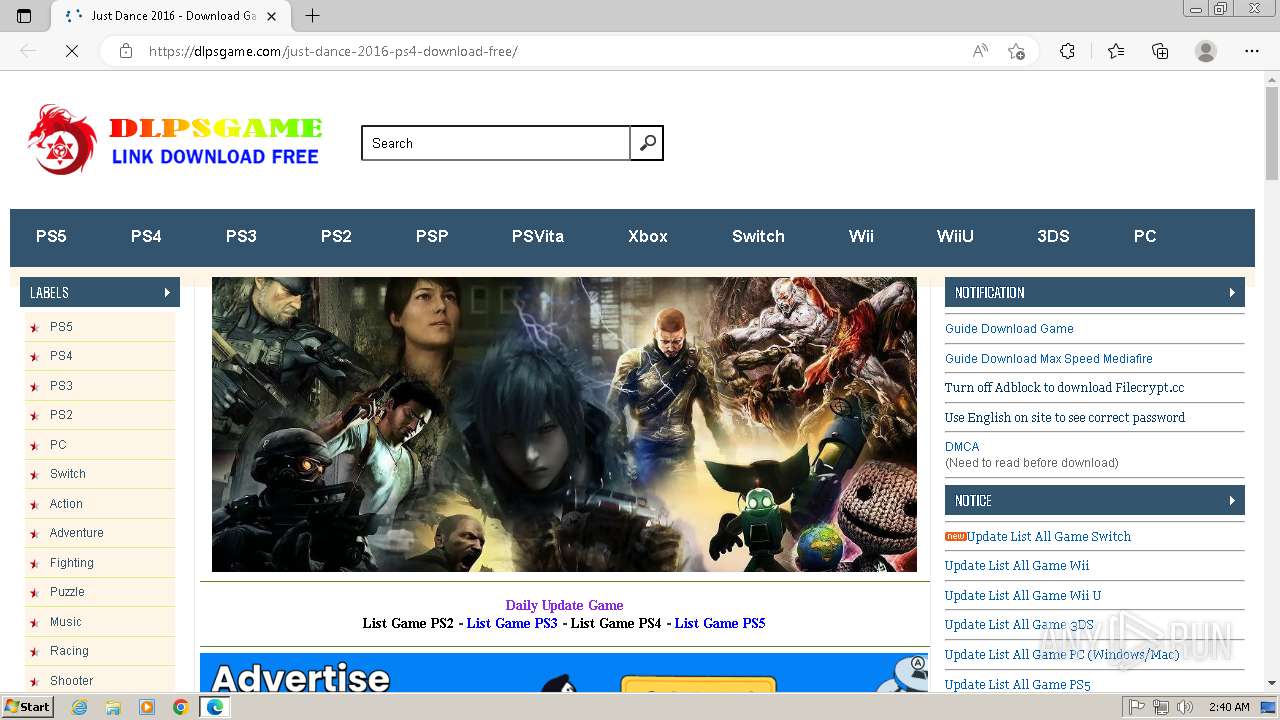The height and width of the screenshot is (720, 1280).
Task: Open the PS3 navigation menu item
Action: pyautogui.click(x=241, y=237)
